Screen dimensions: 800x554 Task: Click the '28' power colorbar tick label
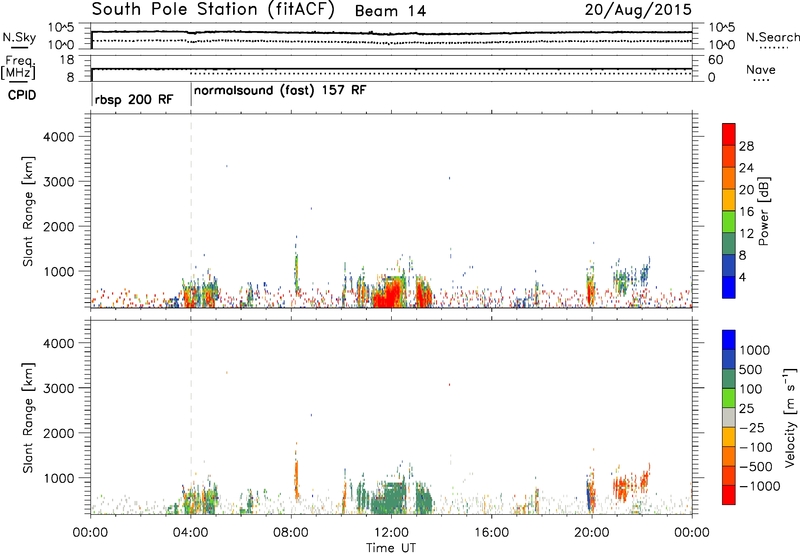click(x=746, y=146)
